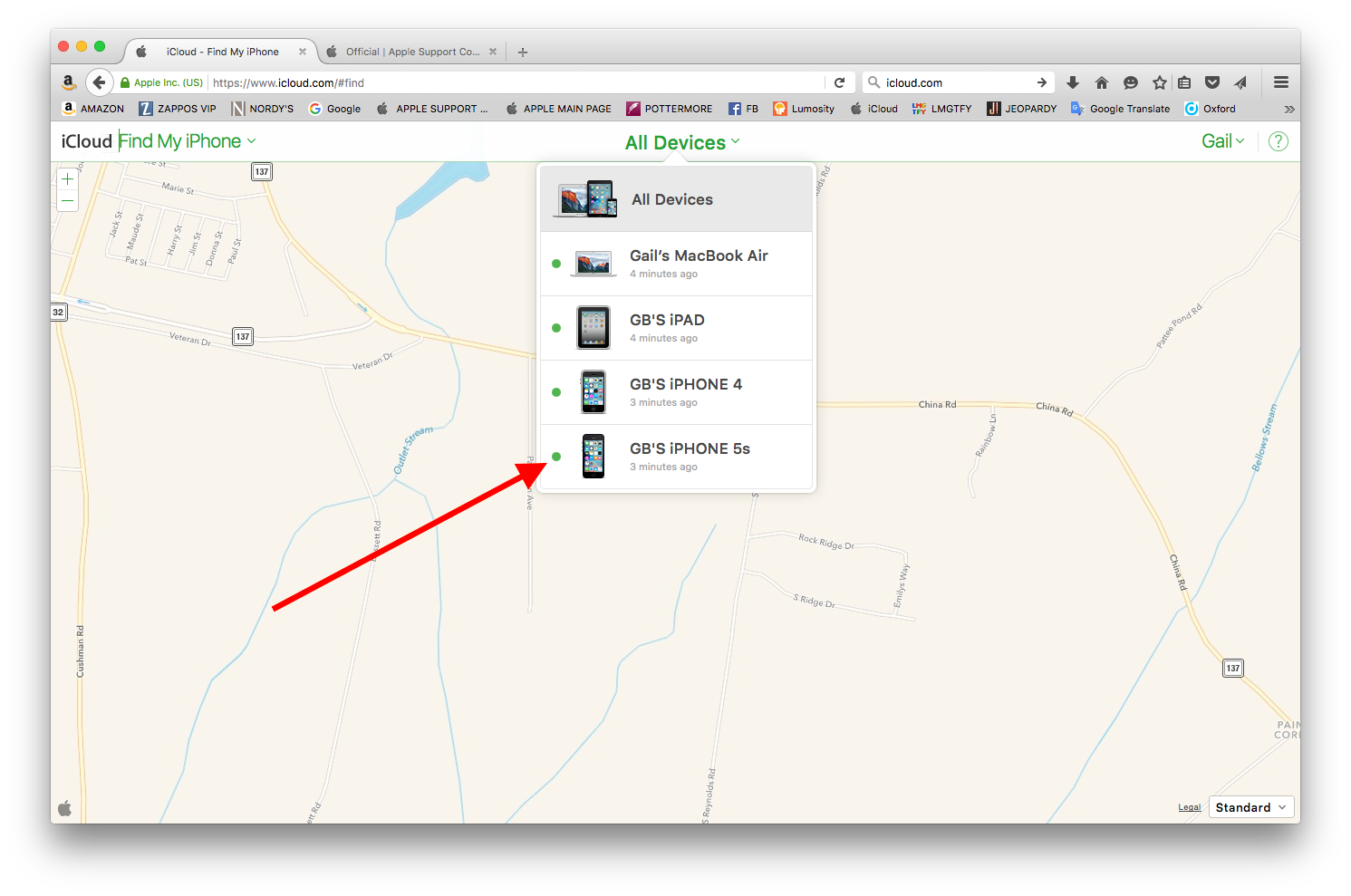Image resolution: width=1351 pixels, height=896 pixels.
Task: Close the Apple Support Communities tab
Action: [x=493, y=52]
